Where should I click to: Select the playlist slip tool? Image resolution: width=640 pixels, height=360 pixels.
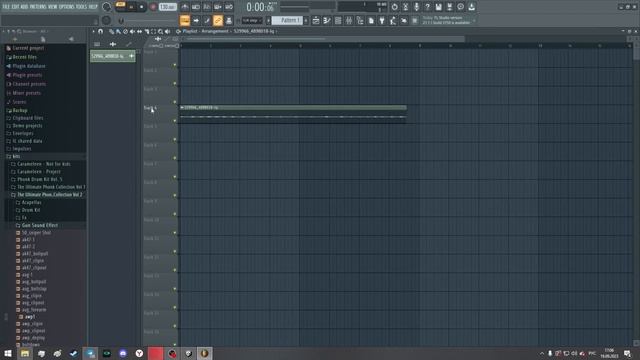[140, 31]
